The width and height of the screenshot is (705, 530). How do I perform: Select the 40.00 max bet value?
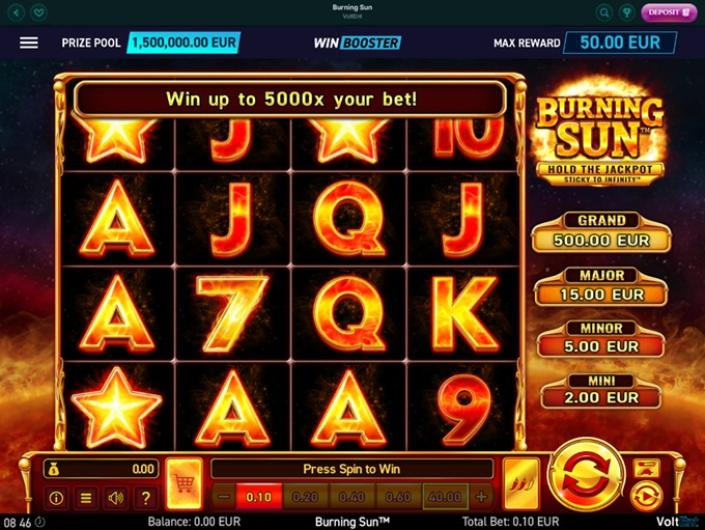[445, 497]
